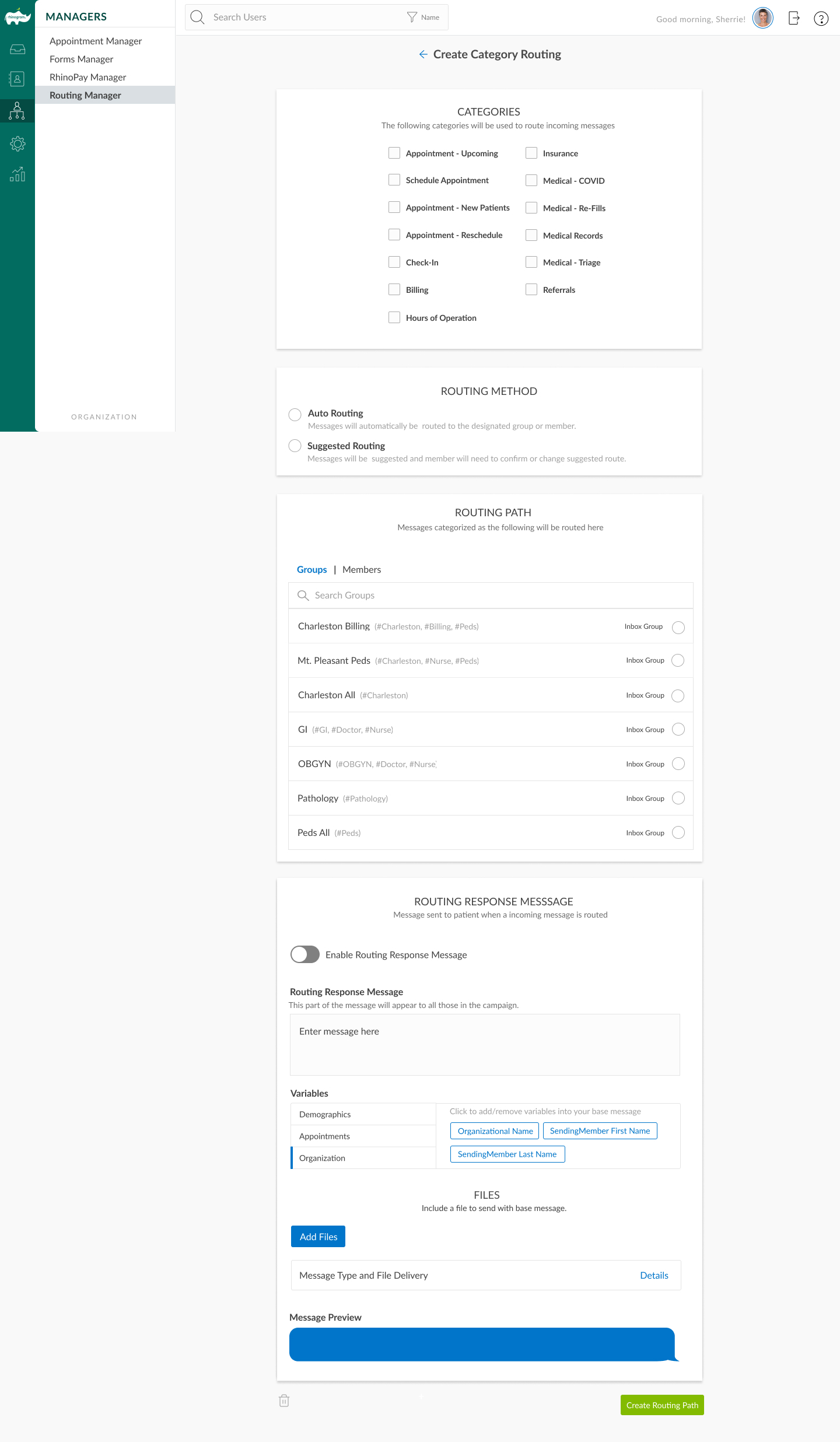Open the help question mark icon
This screenshot has width=840, height=1442.
(821, 19)
